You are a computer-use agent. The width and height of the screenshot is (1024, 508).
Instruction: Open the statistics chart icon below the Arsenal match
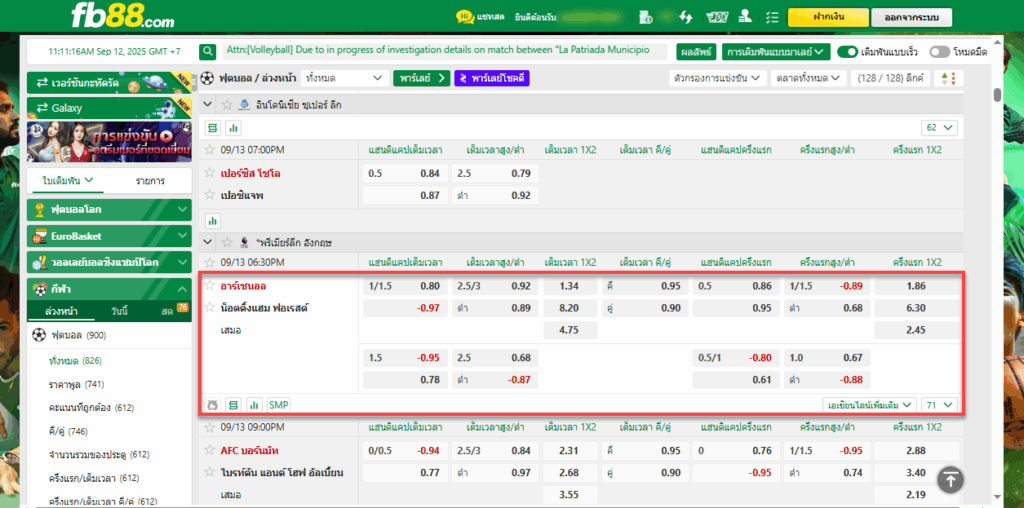pyautogui.click(x=252, y=405)
